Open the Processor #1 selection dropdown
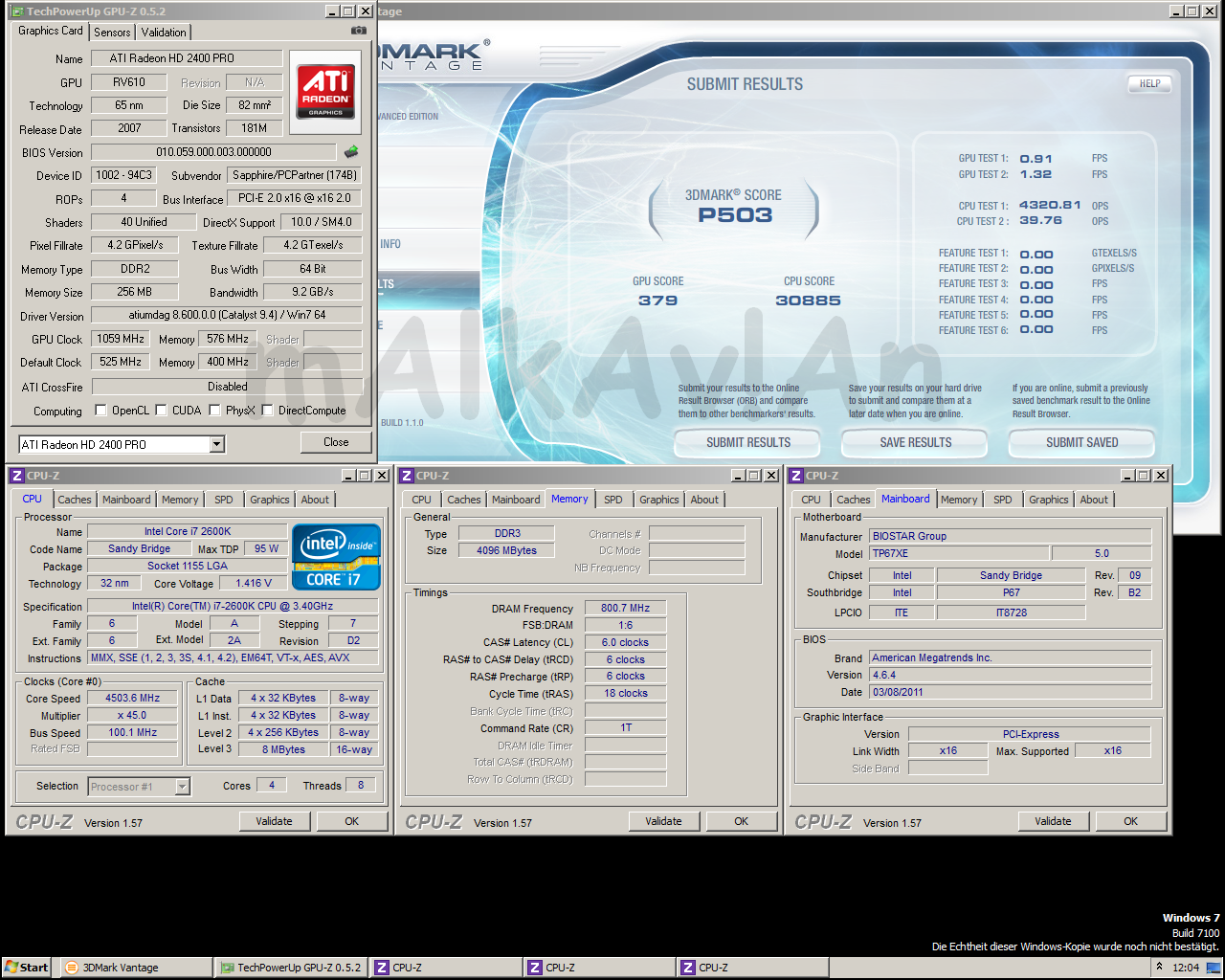 (x=183, y=787)
